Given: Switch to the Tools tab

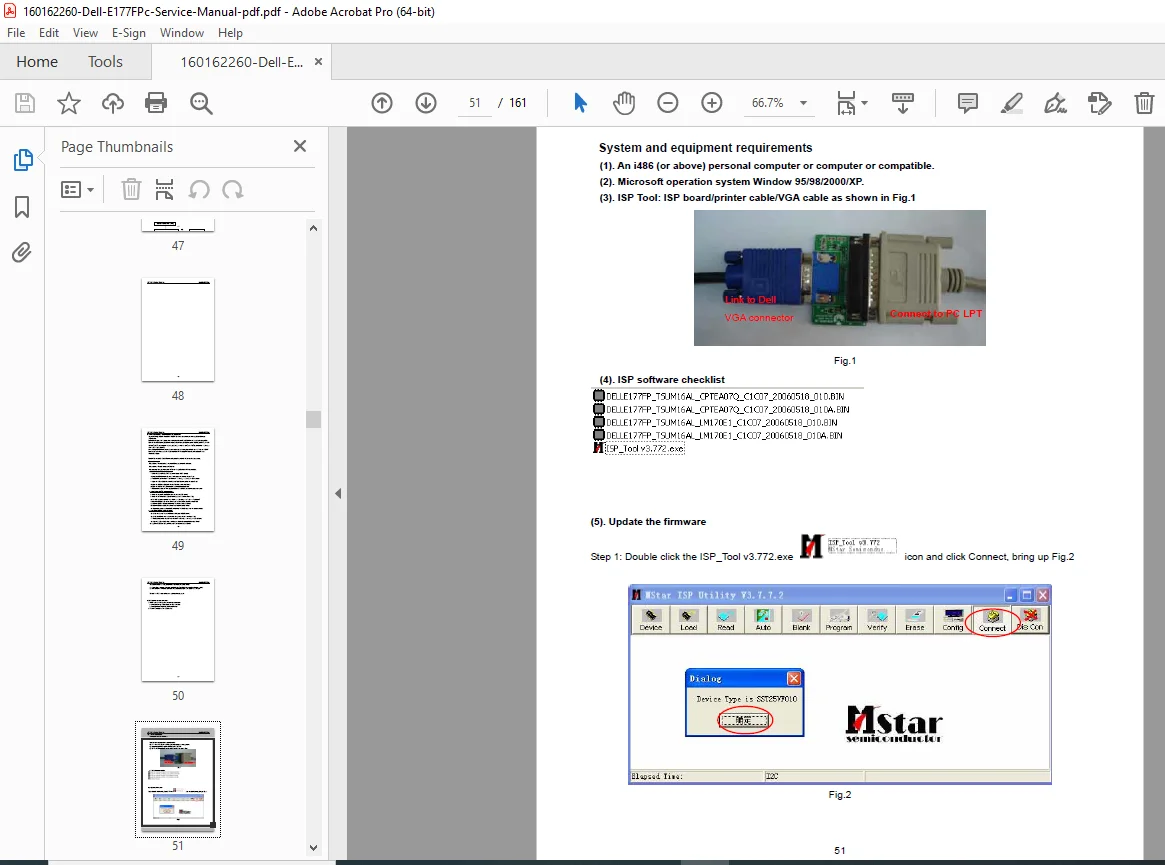Looking at the screenshot, I should (105, 62).
